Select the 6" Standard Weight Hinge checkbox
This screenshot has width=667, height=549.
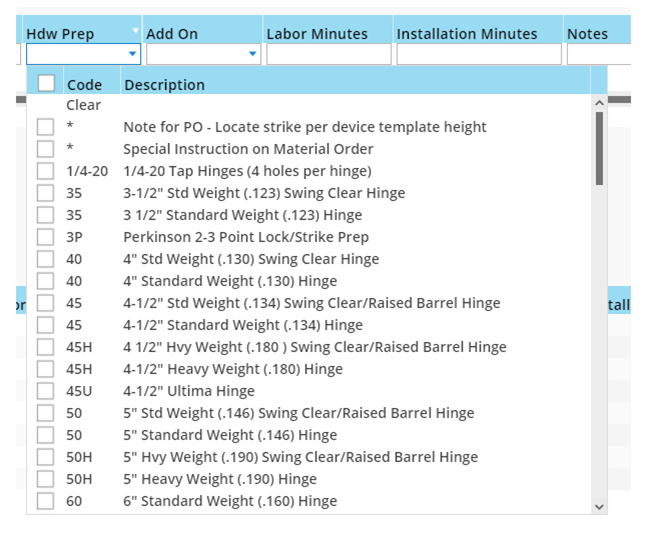coord(45,501)
